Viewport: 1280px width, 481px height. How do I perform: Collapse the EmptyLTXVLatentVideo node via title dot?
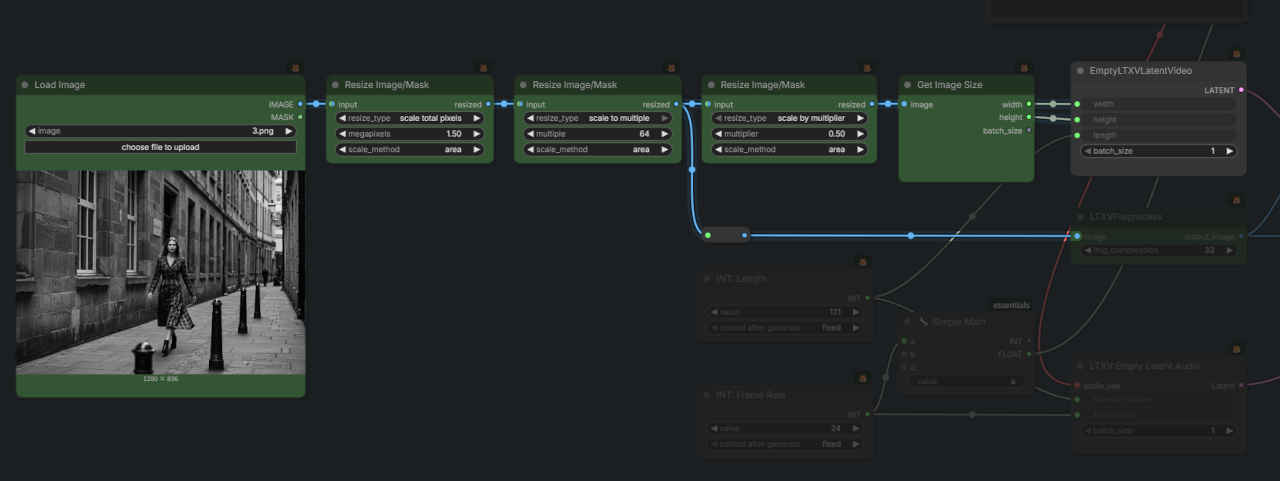coord(1080,71)
